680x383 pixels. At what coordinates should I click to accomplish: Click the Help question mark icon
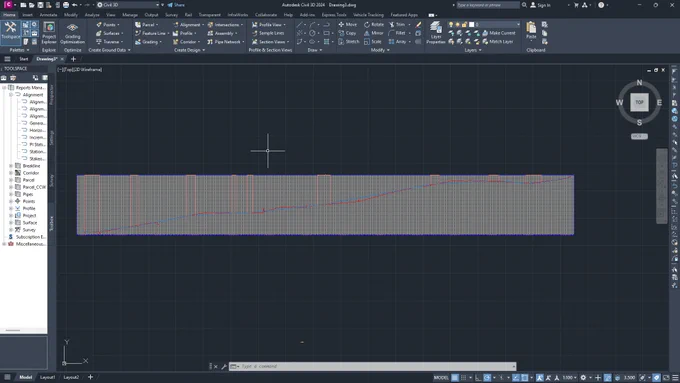[601, 5]
